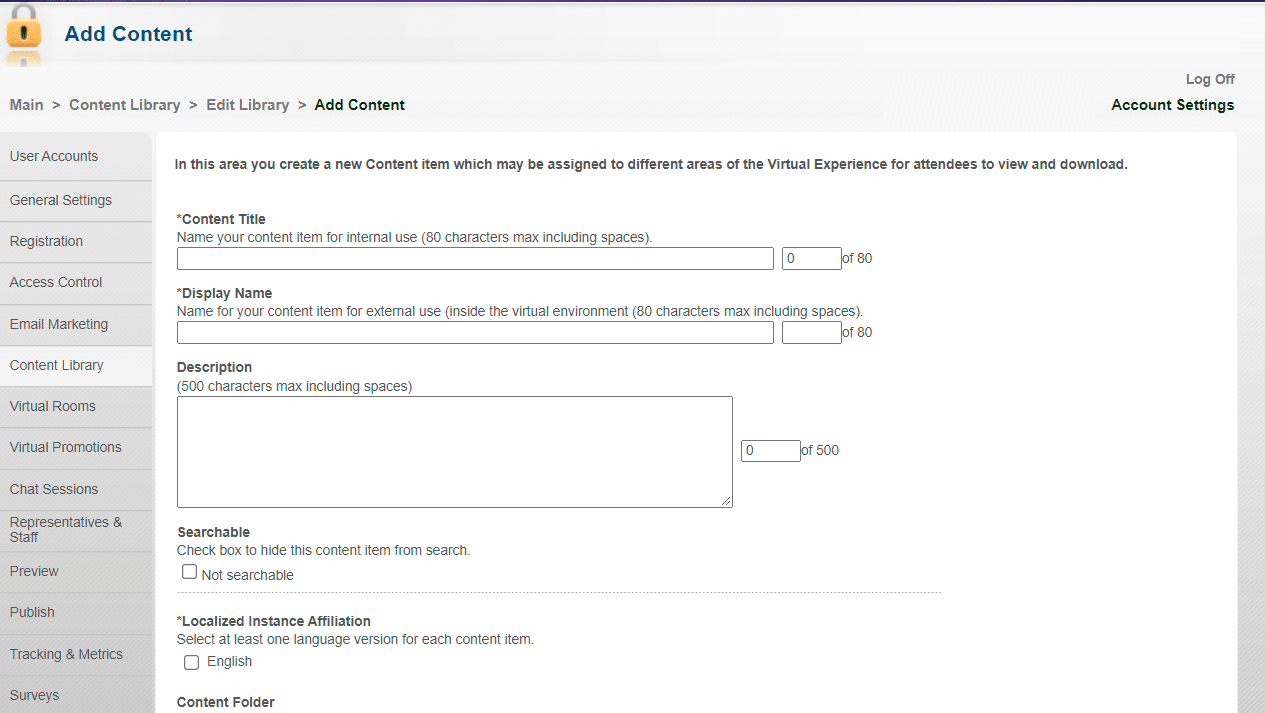Click inside the Description text area
Image resolution: width=1265 pixels, height=713 pixels.
(x=454, y=452)
